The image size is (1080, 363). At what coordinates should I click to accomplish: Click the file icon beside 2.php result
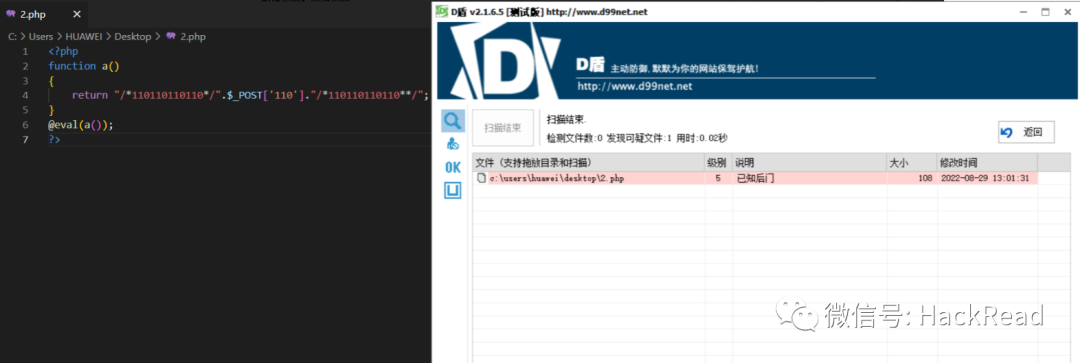click(482, 178)
